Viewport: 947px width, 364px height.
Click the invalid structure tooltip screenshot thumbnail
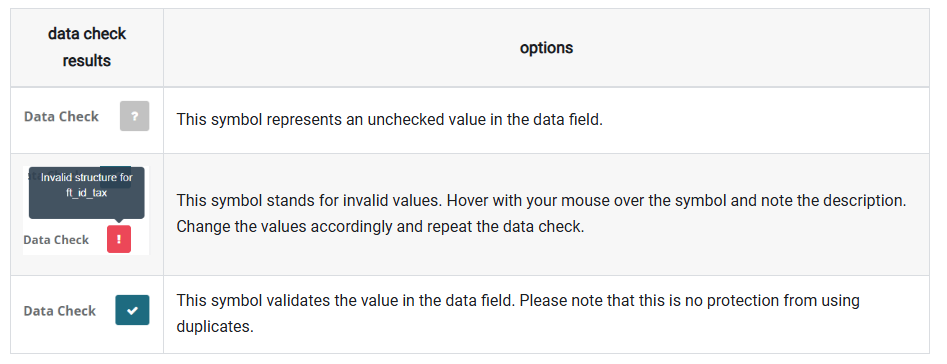[86, 210]
